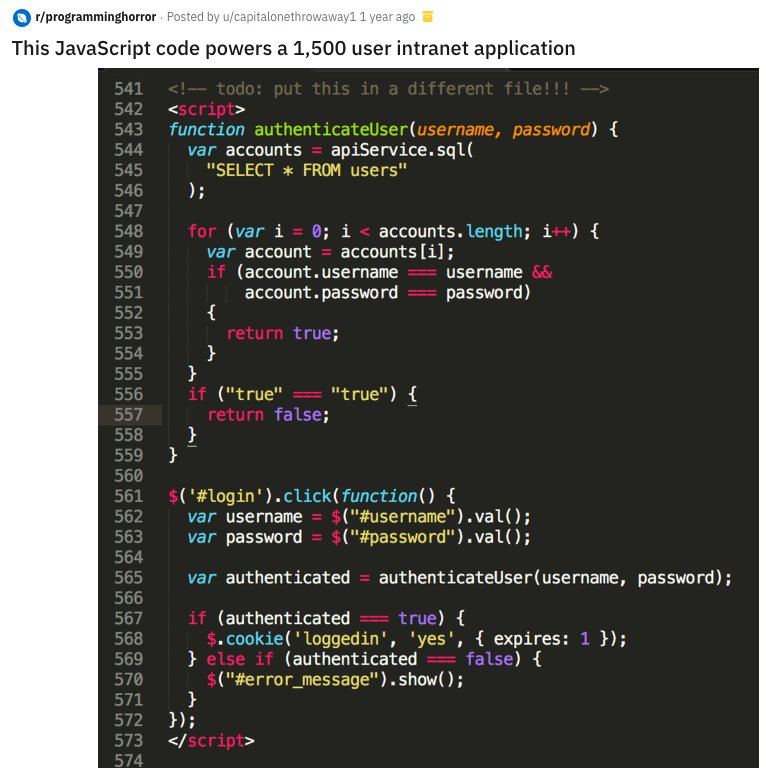Click the r/programminghorror subreddit avatar icon
The width and height of the screenshot is (766, 772).
pos(21,17)
